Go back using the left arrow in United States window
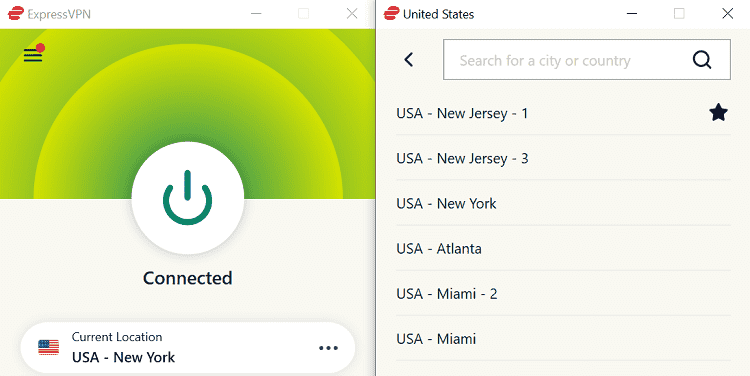Viewport: 750px width, 376px height. [408, 60]
